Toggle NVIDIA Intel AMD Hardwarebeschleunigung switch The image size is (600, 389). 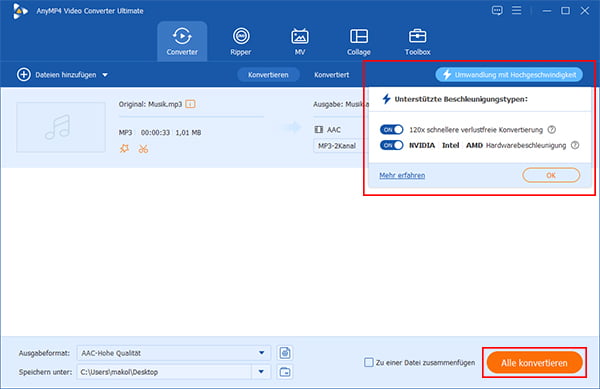pos(391,145)
